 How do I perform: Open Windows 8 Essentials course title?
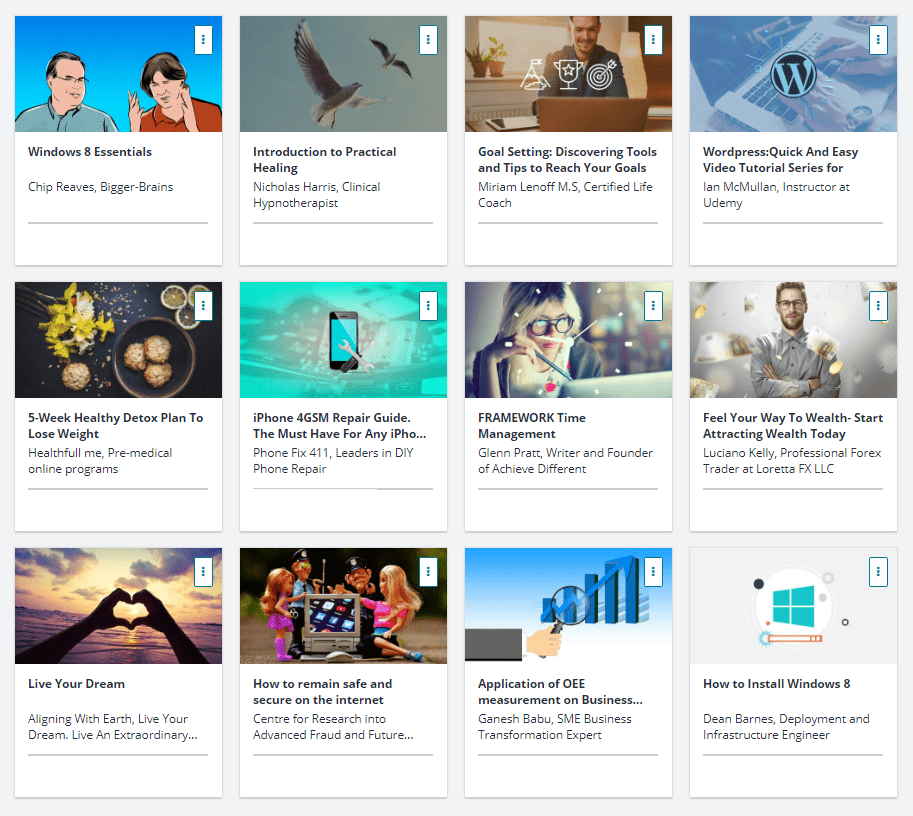90,152
